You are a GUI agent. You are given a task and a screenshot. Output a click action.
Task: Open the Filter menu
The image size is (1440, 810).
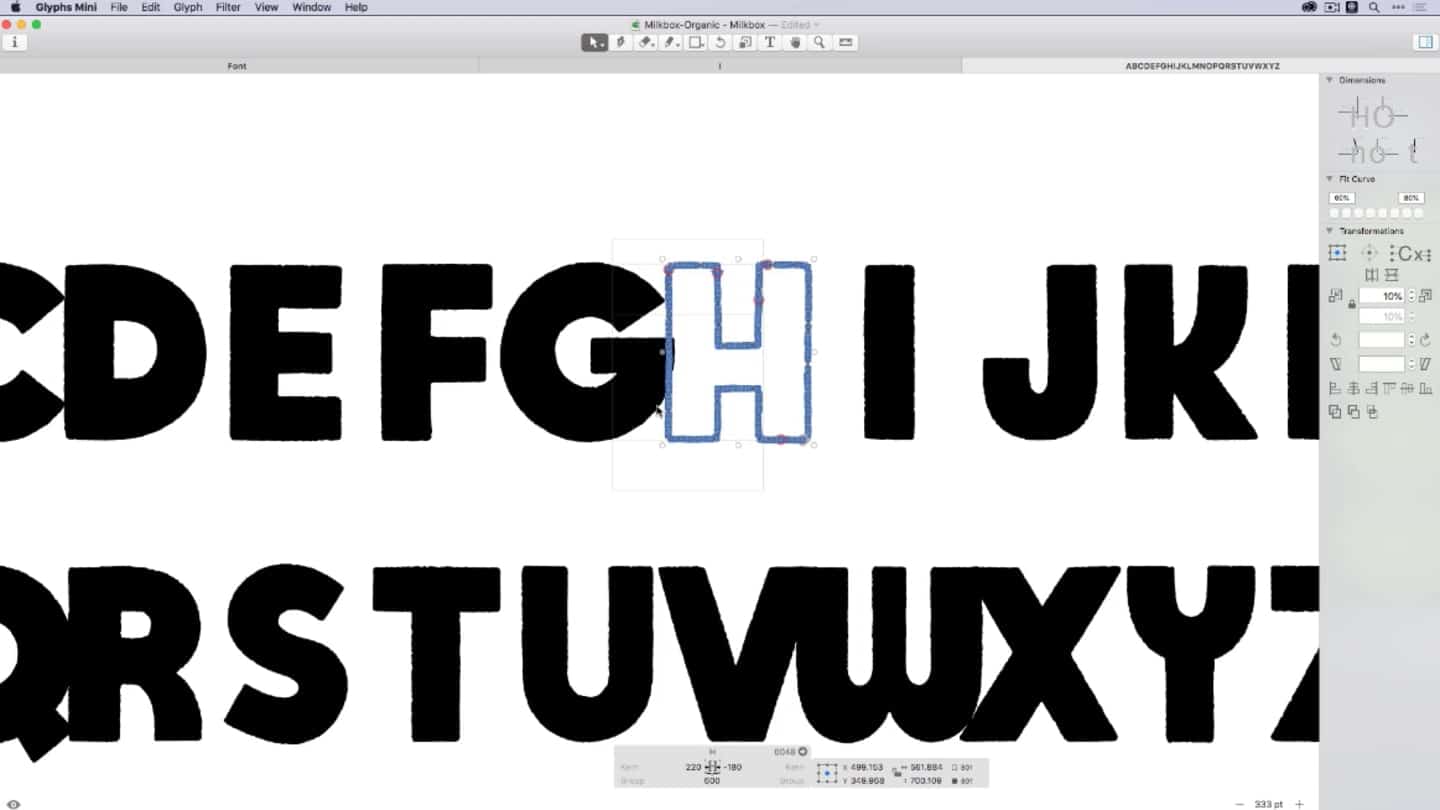[228, 7]
